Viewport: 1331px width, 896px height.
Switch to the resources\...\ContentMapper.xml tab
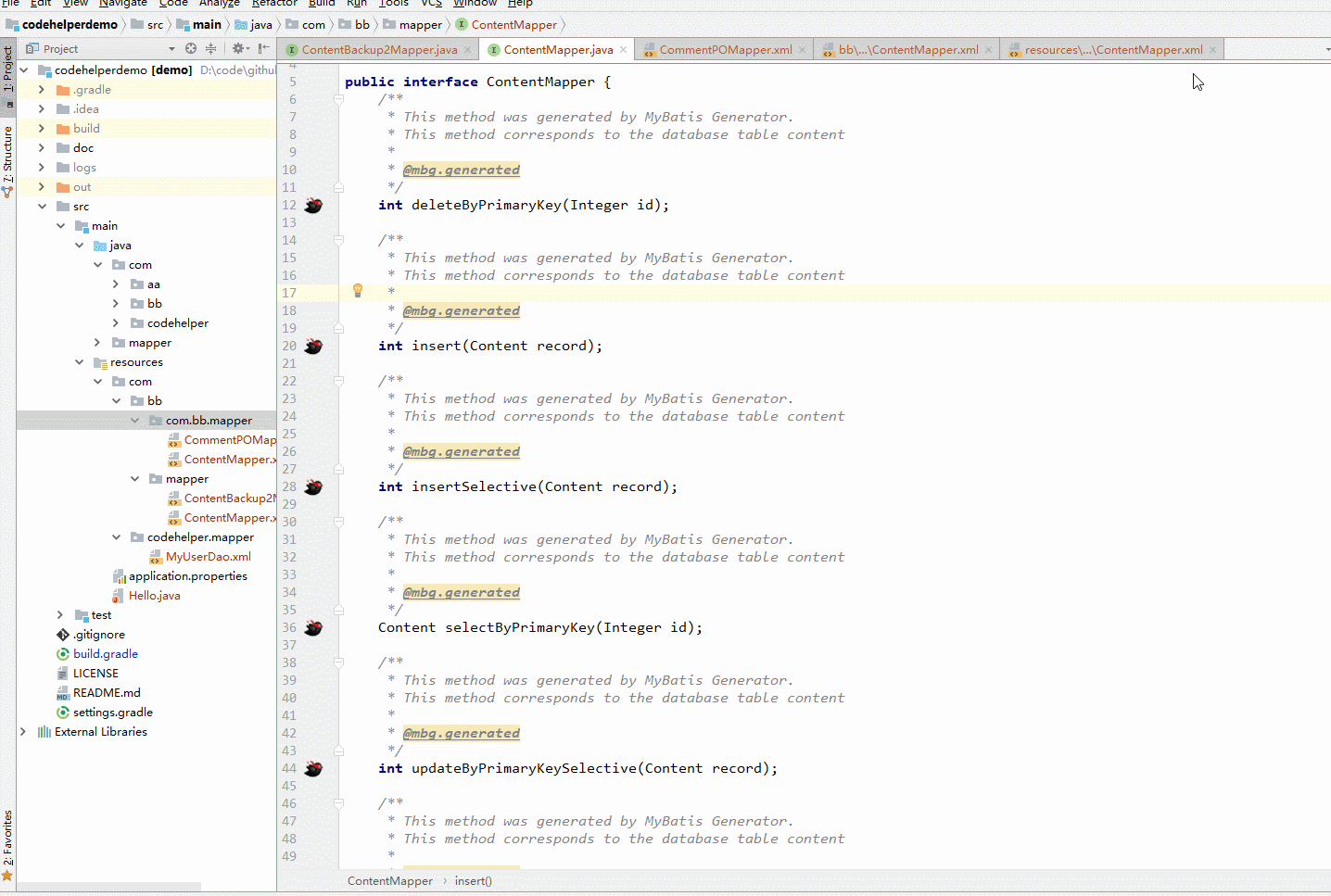(1113, 50)
